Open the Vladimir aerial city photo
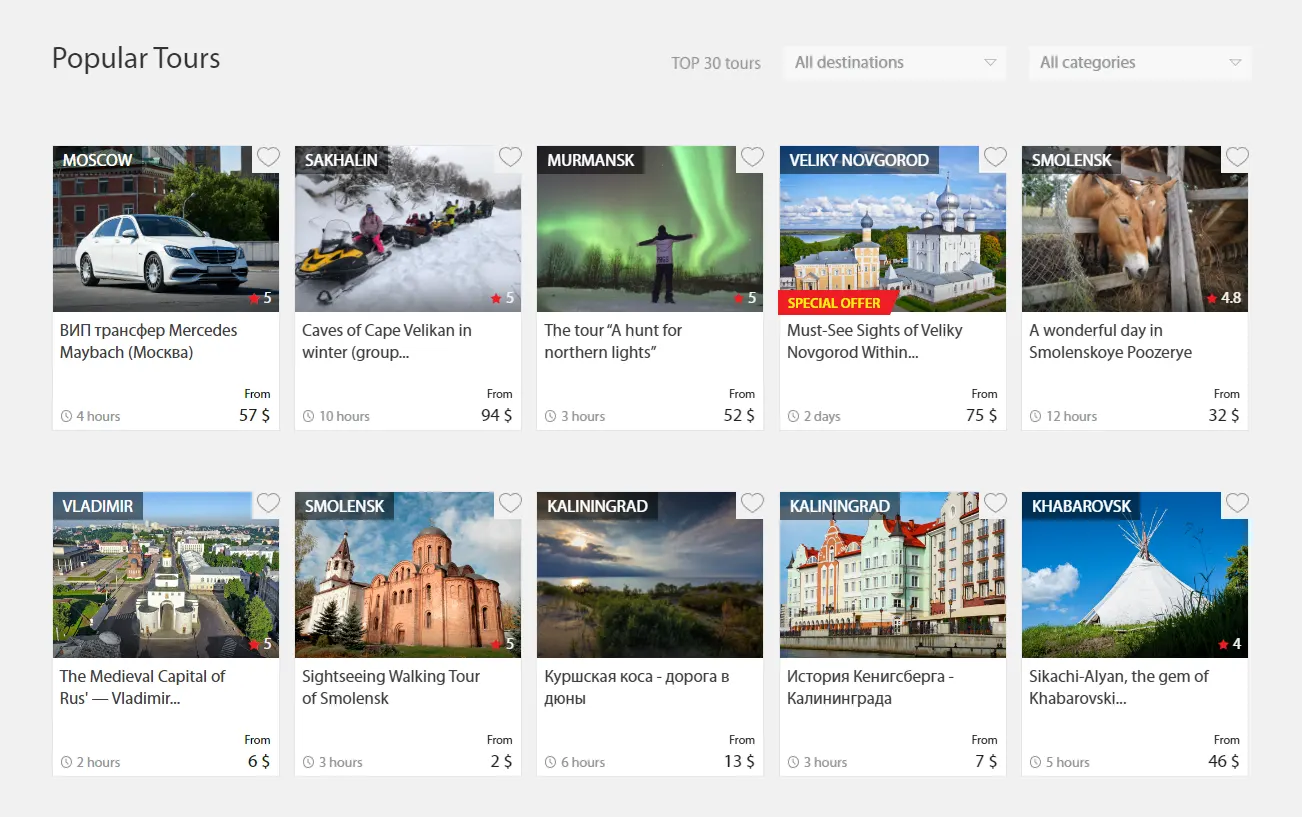Viewport: 1302px width, 817px height. tap(166, 575)
